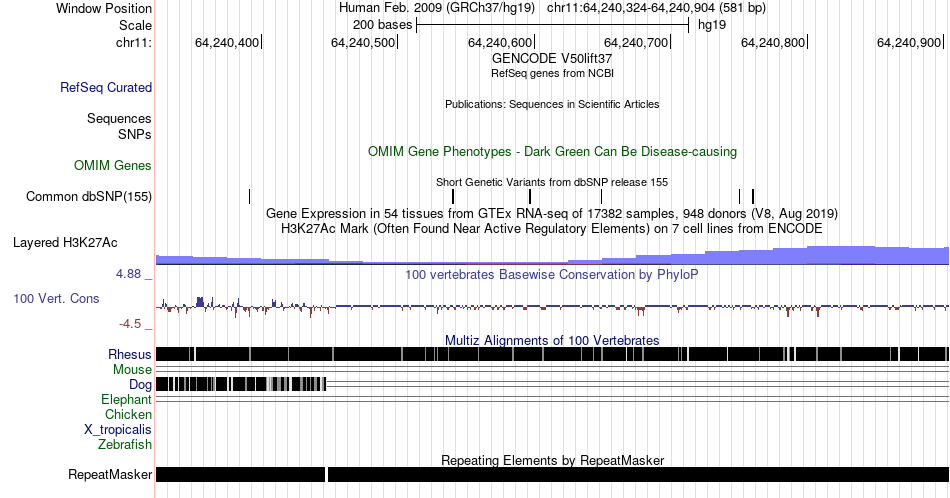Click the SNPs track label
Screen dimensions: 950x498
(x=135, y=134)
